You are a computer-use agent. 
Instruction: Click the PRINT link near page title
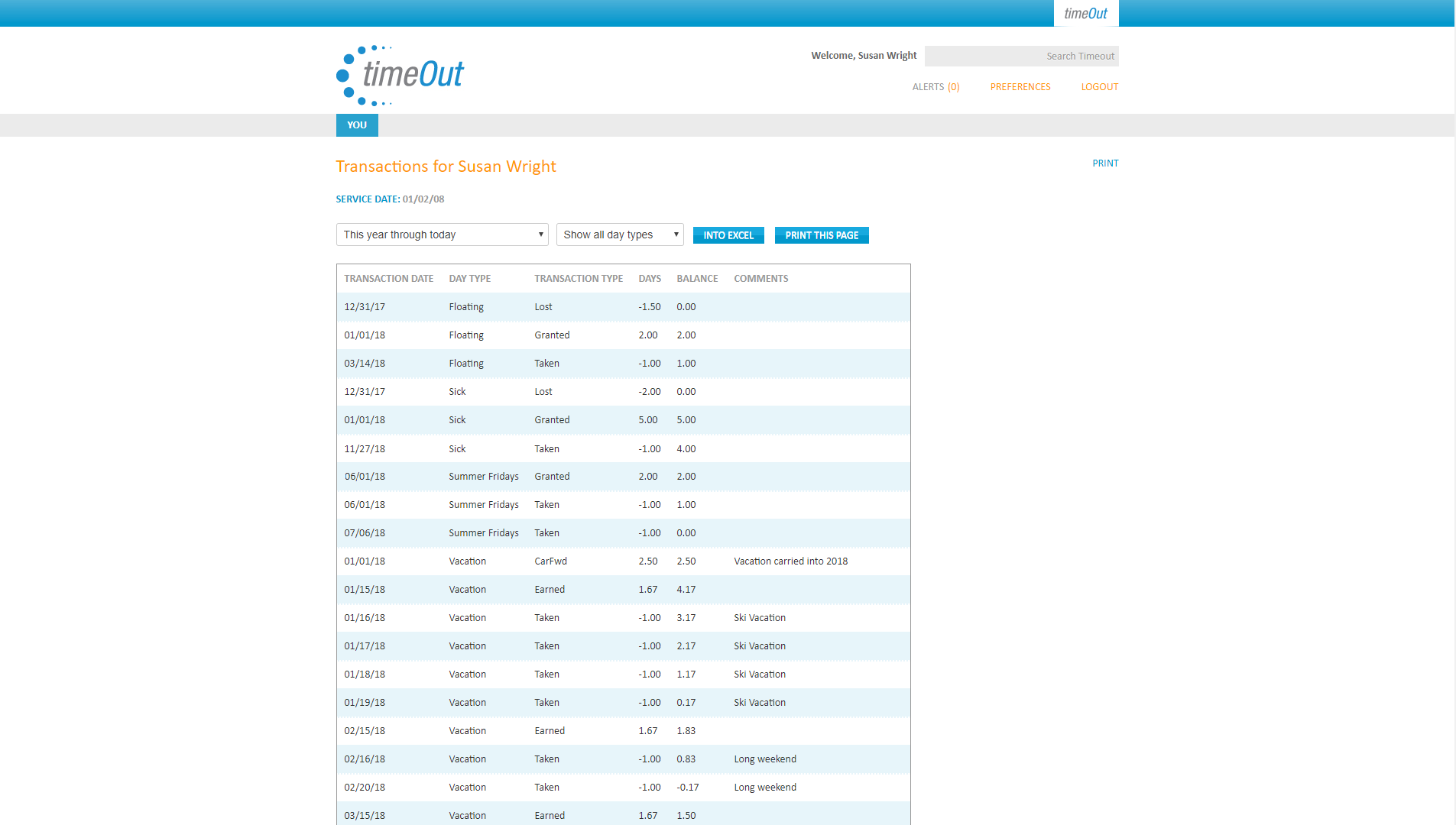coord(1105,163)
